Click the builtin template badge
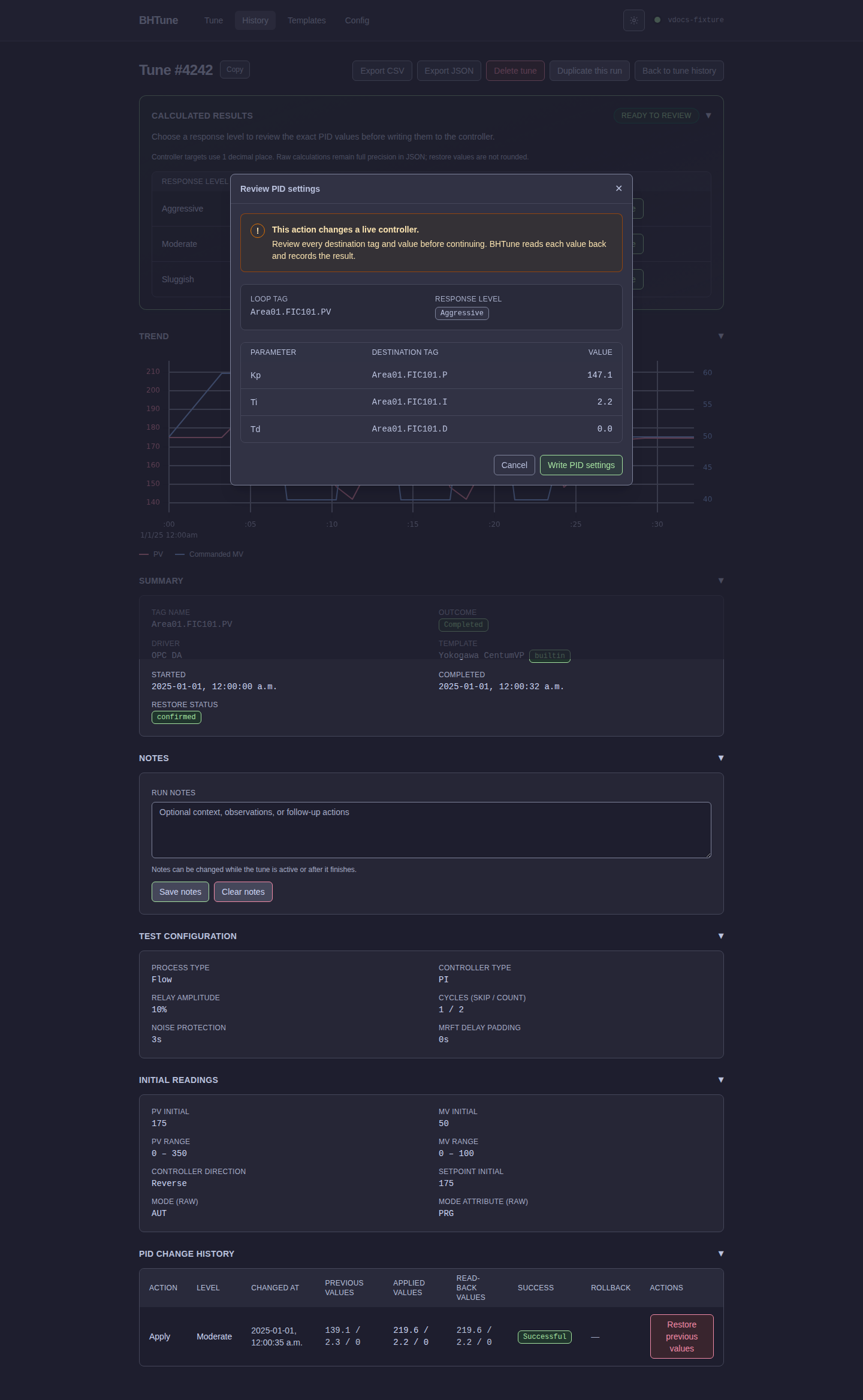Image resolution: width=863 pixels, height=1400 pixels. 550,656
